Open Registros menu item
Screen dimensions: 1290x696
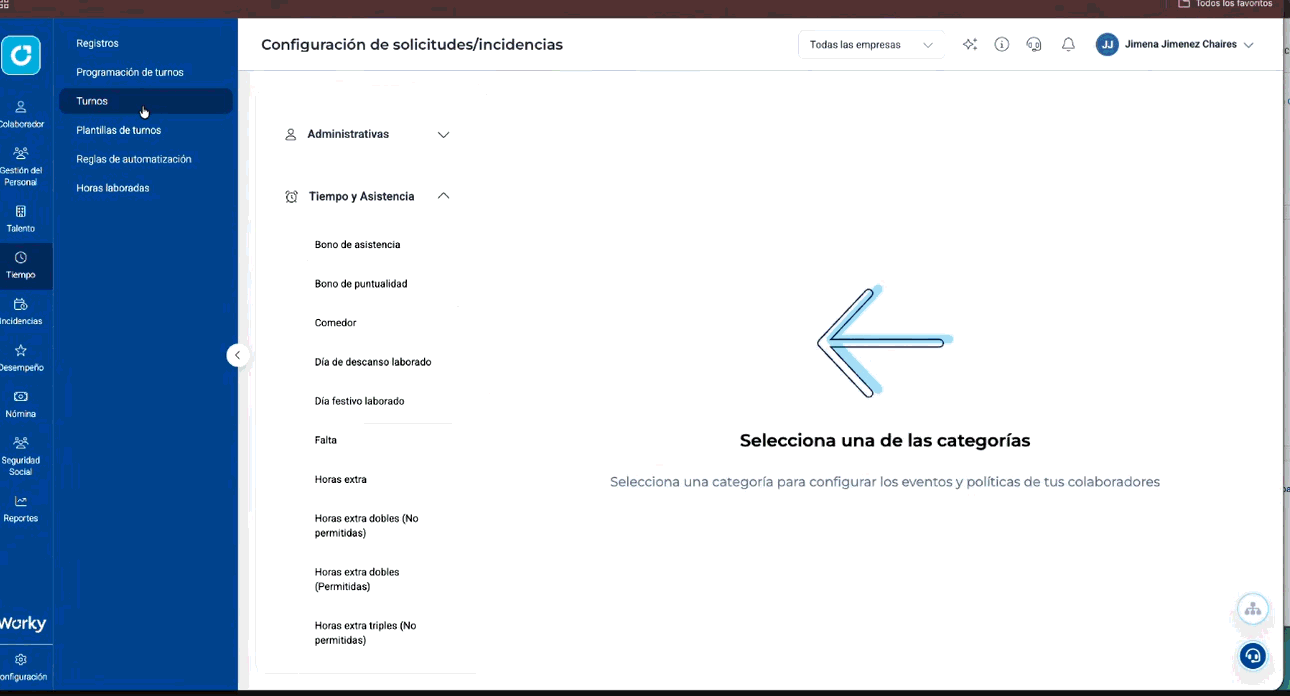(146, 43)
